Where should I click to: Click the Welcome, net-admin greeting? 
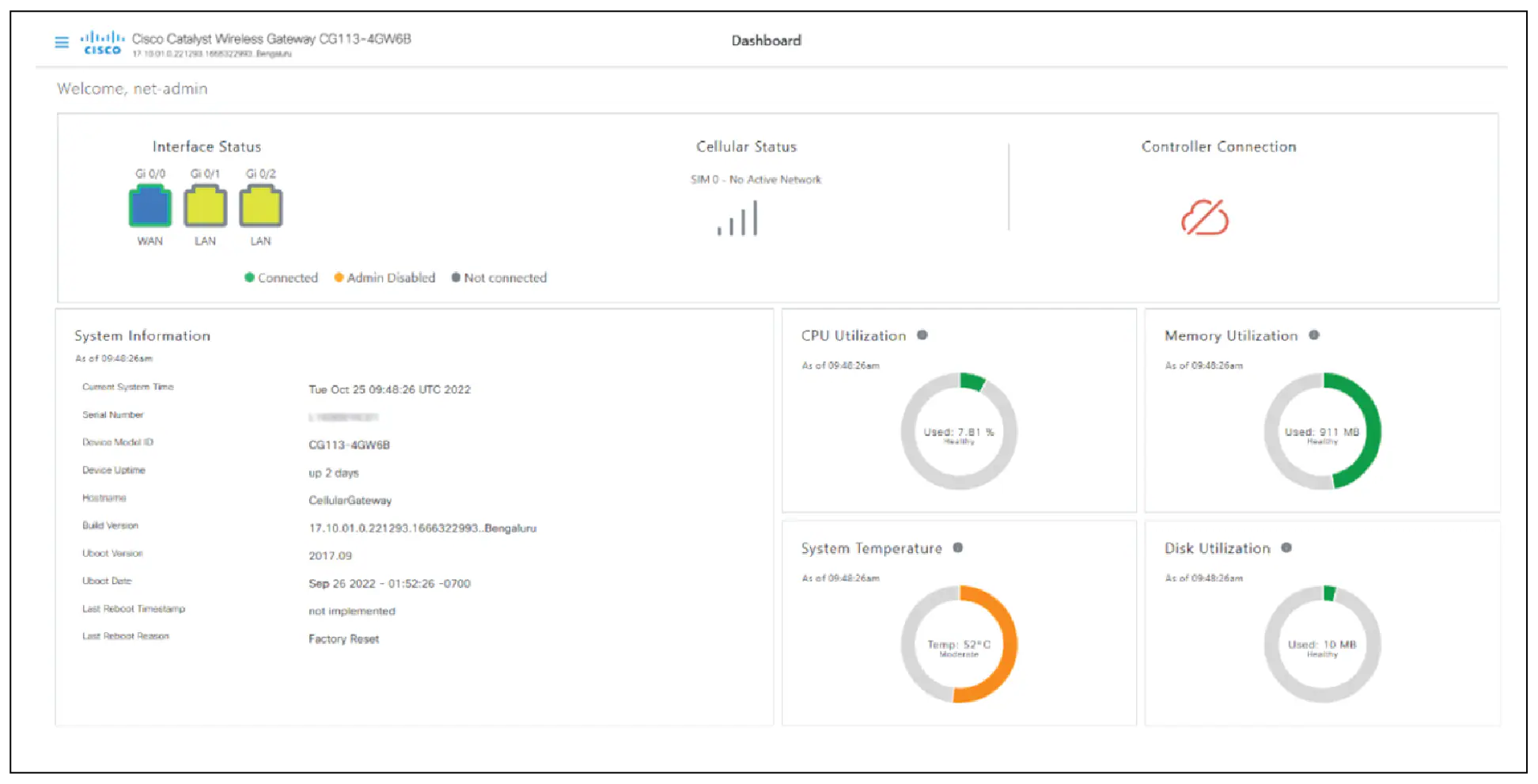tap(132, 89)
